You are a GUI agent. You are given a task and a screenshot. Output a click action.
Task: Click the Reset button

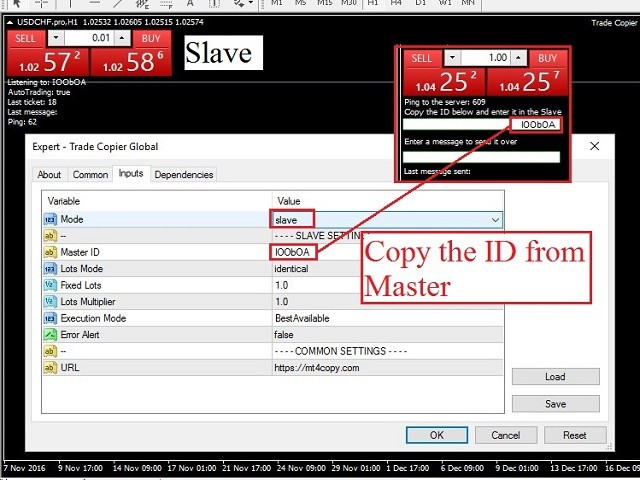[575, 435]
